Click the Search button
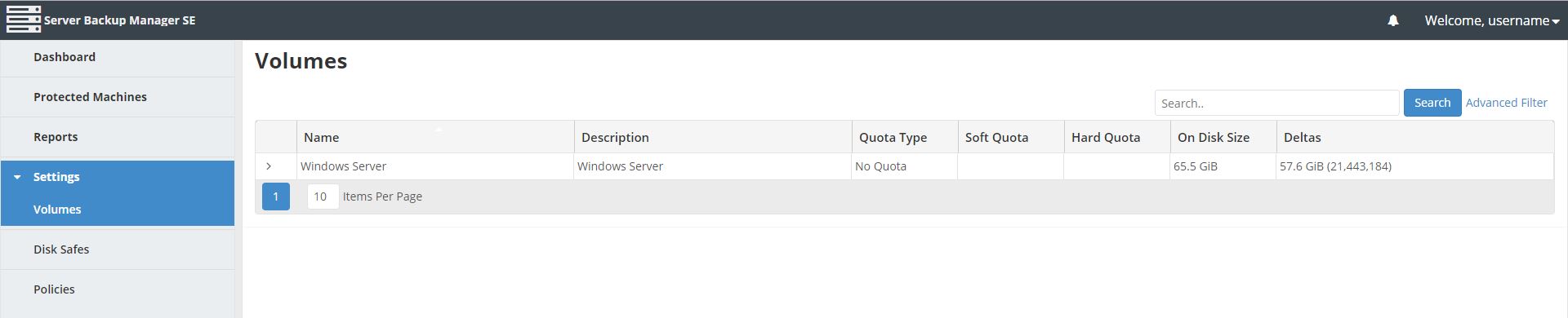 pyautogui.click(x=1432, y=103)
